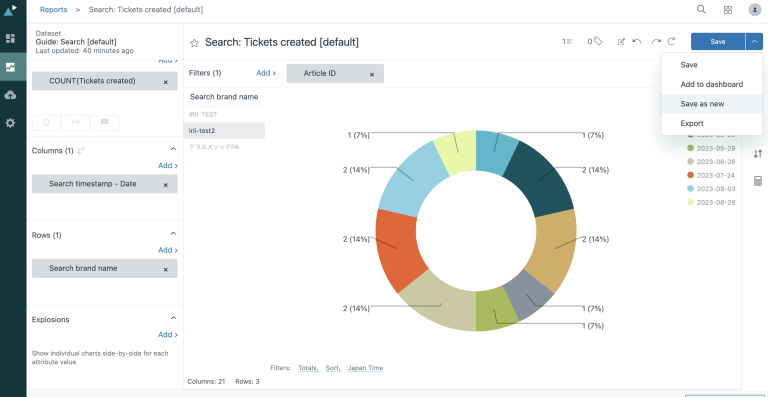This screenshot has width=768, height=397.
Task: Click the comment bubble icon under metrics
Action: coord(104,122)
